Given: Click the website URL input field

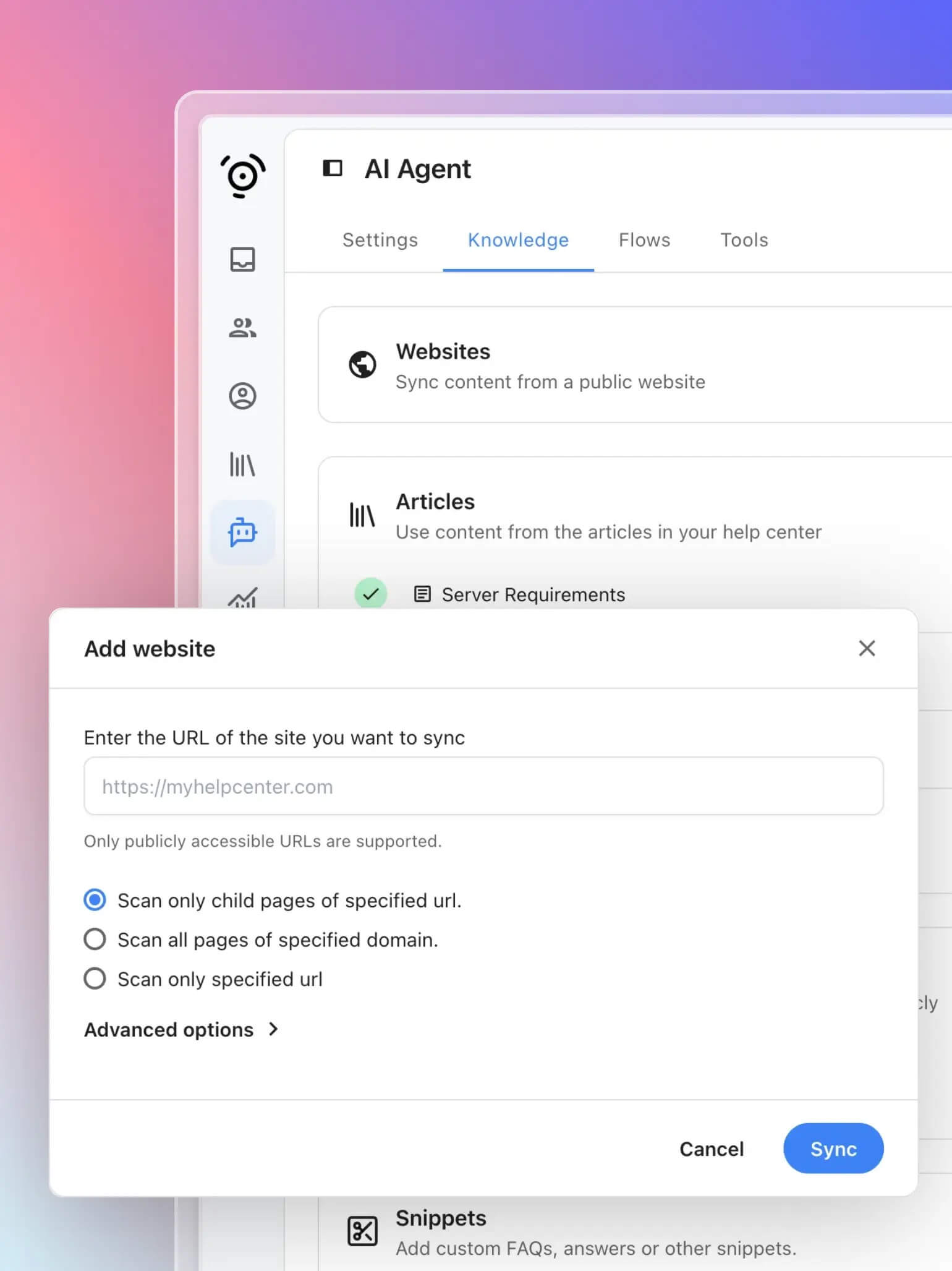Looking at the screenshot, I should (x=483, y=786).
